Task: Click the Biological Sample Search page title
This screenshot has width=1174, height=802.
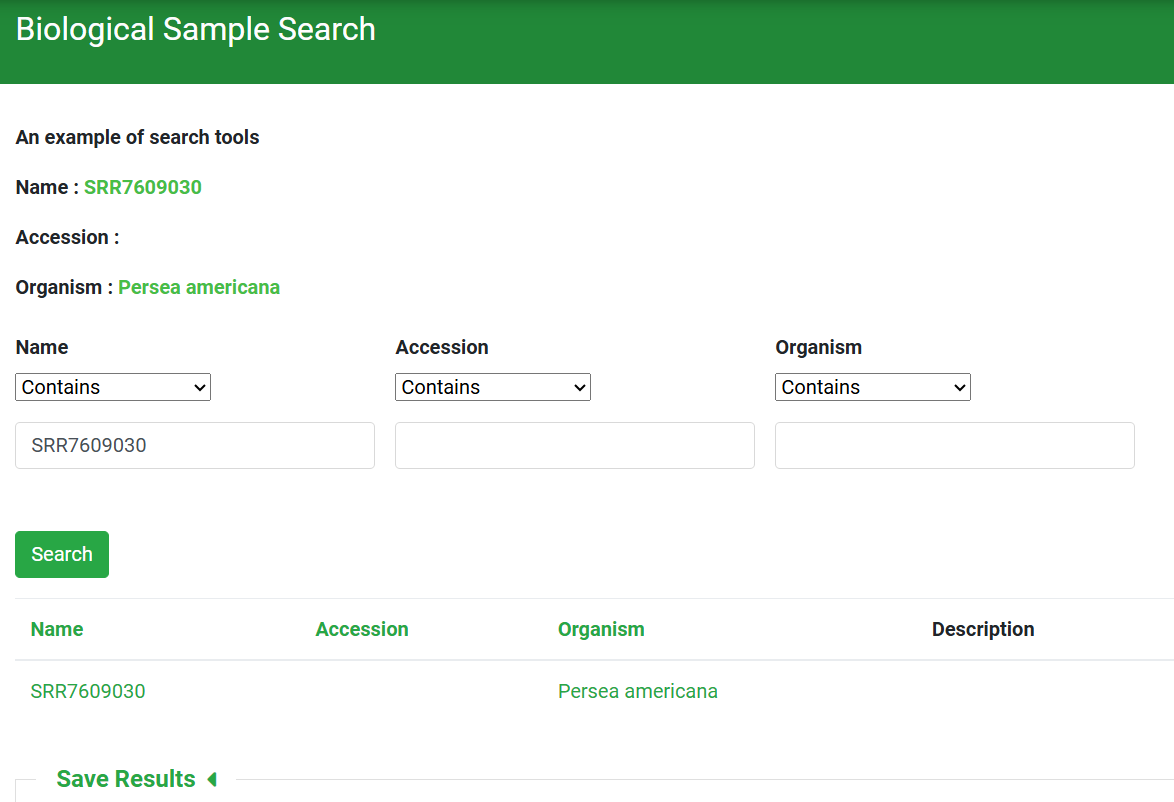Action: coord(196,29)
